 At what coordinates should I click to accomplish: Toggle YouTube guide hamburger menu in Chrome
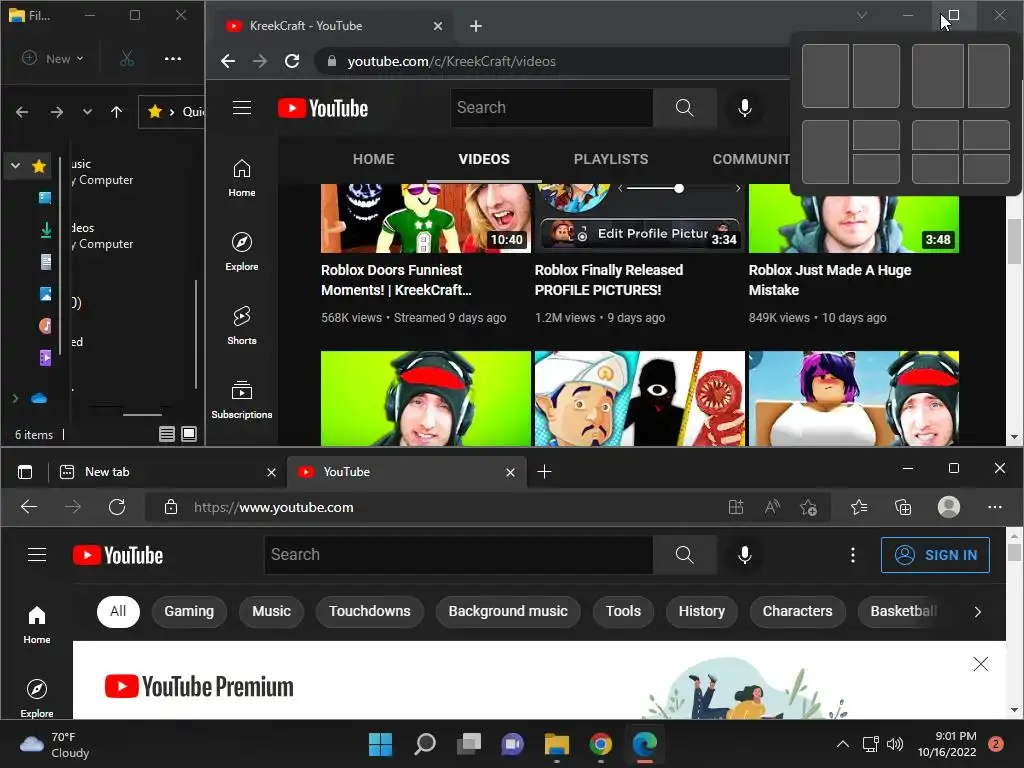242,108
